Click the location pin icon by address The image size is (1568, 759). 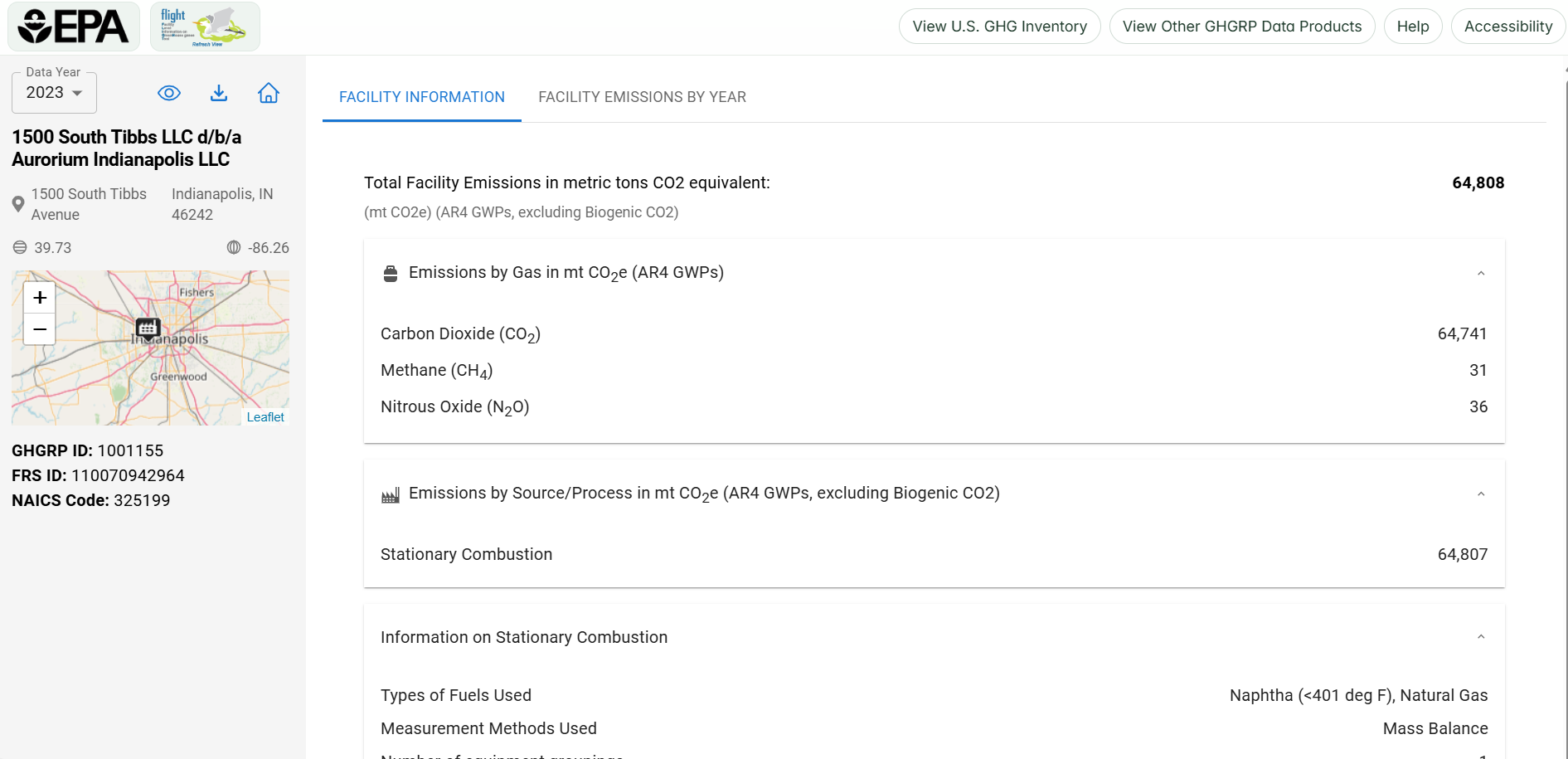coord(18,204)
